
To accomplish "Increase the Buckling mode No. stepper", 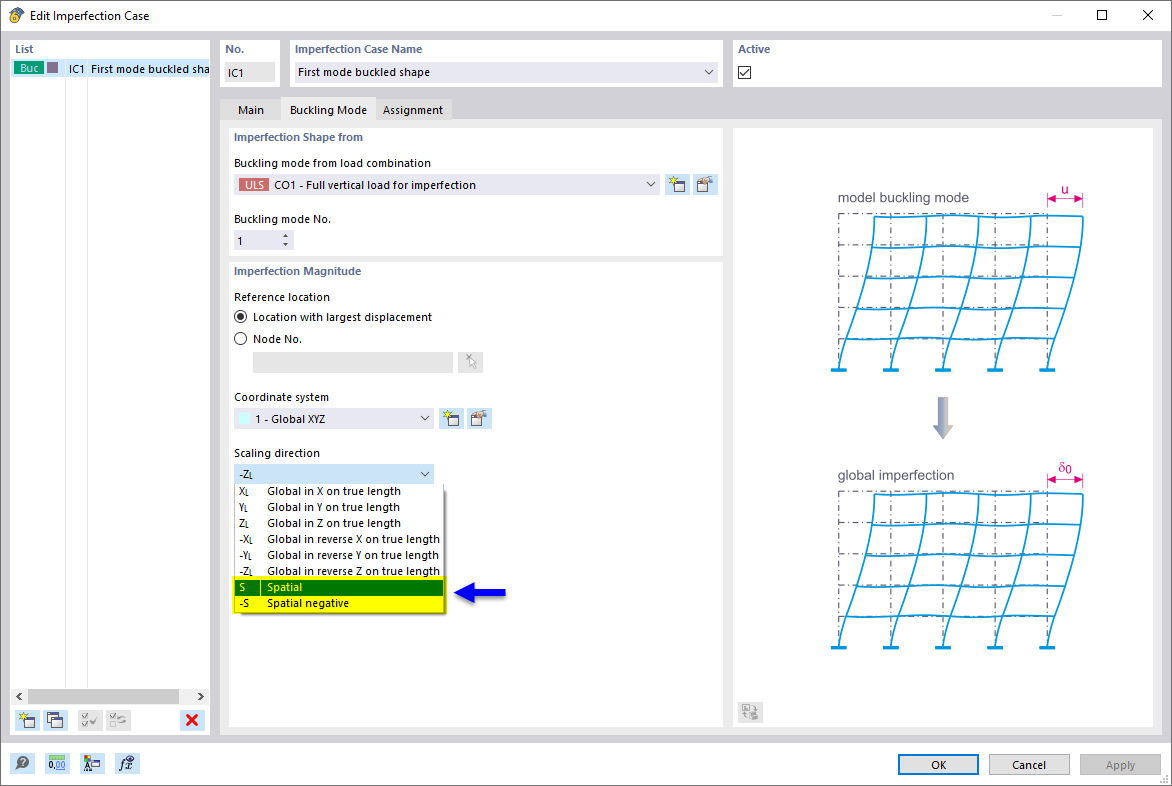I will [286, 236].
